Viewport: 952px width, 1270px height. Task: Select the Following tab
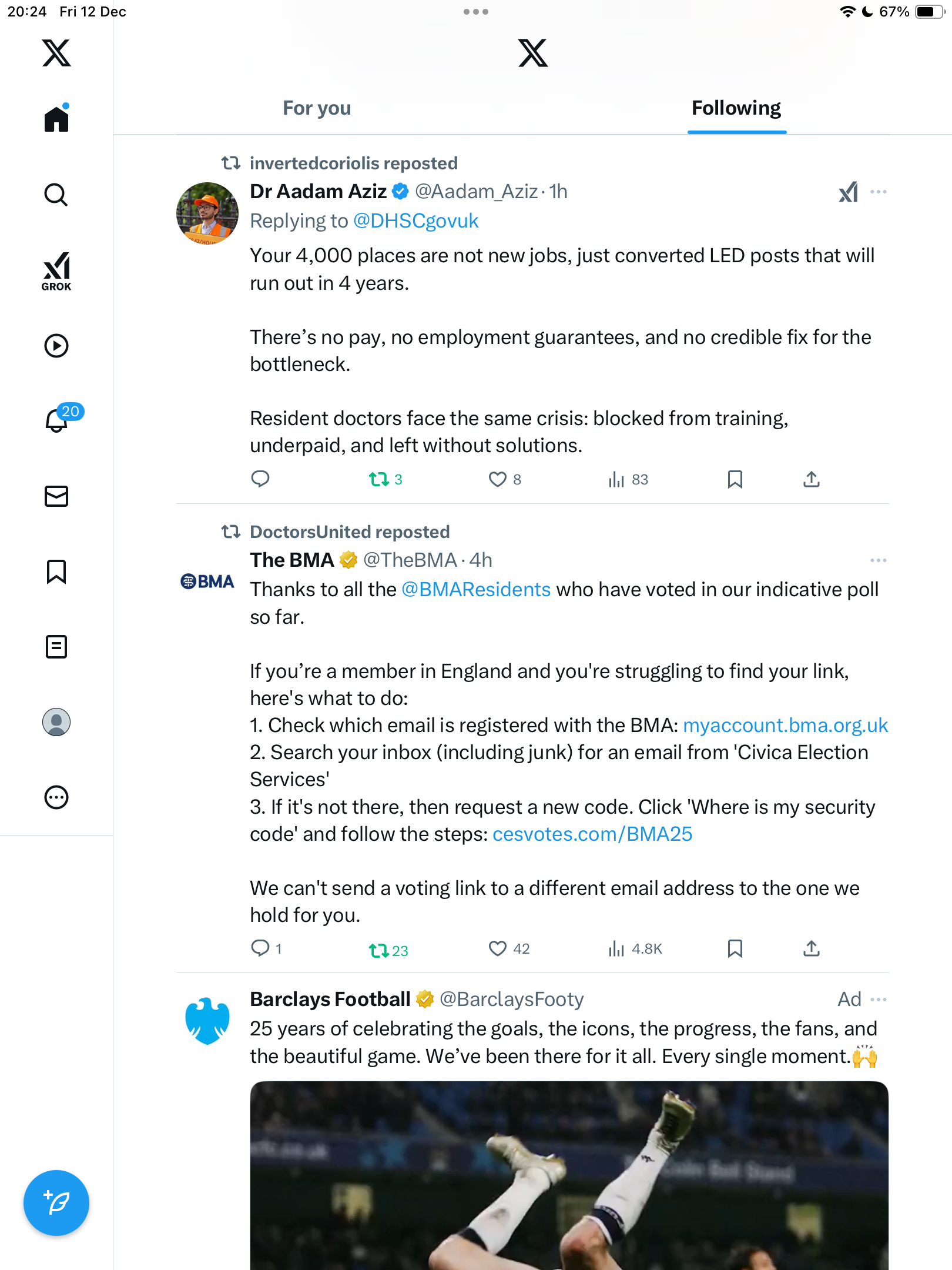[x=736, y=108]
